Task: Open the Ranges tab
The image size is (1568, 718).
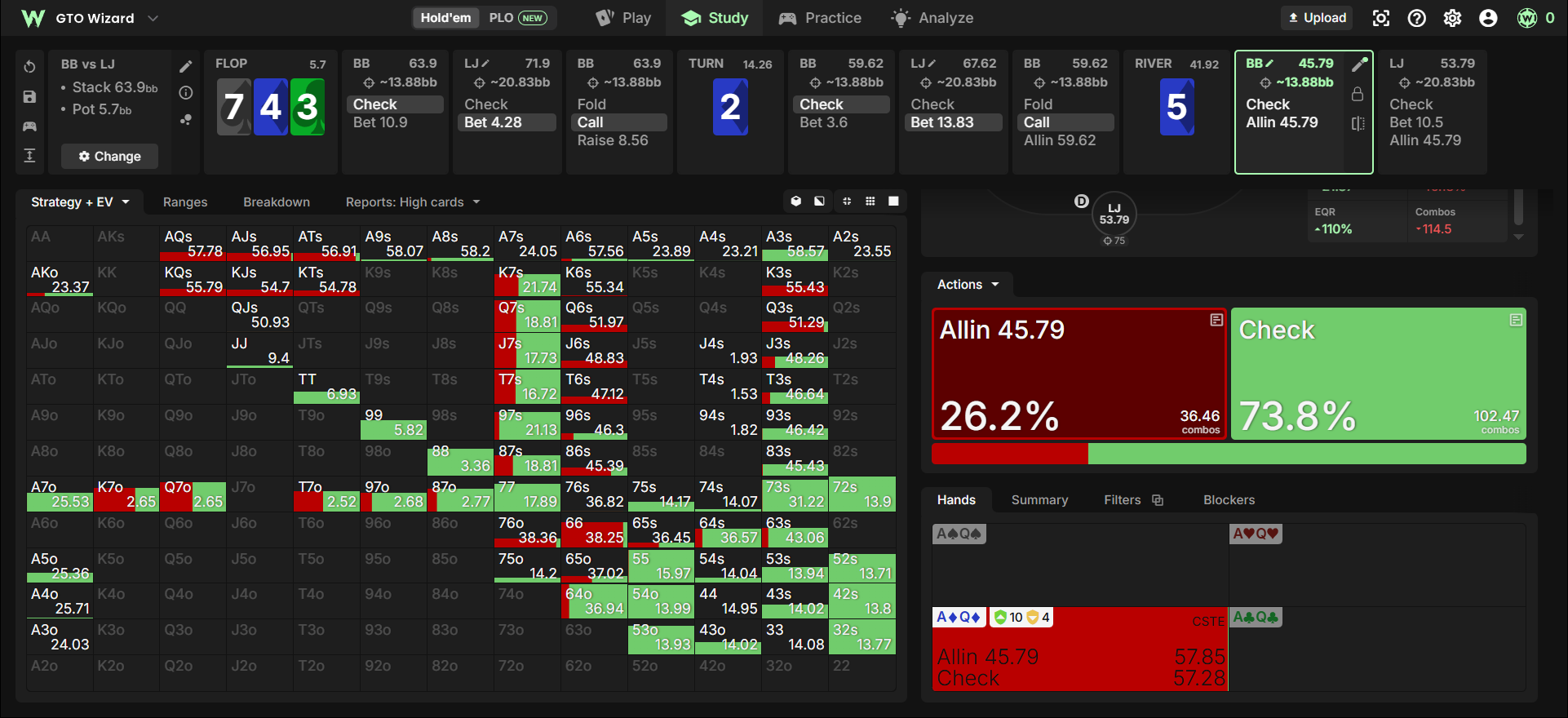Action: point(185,202)
